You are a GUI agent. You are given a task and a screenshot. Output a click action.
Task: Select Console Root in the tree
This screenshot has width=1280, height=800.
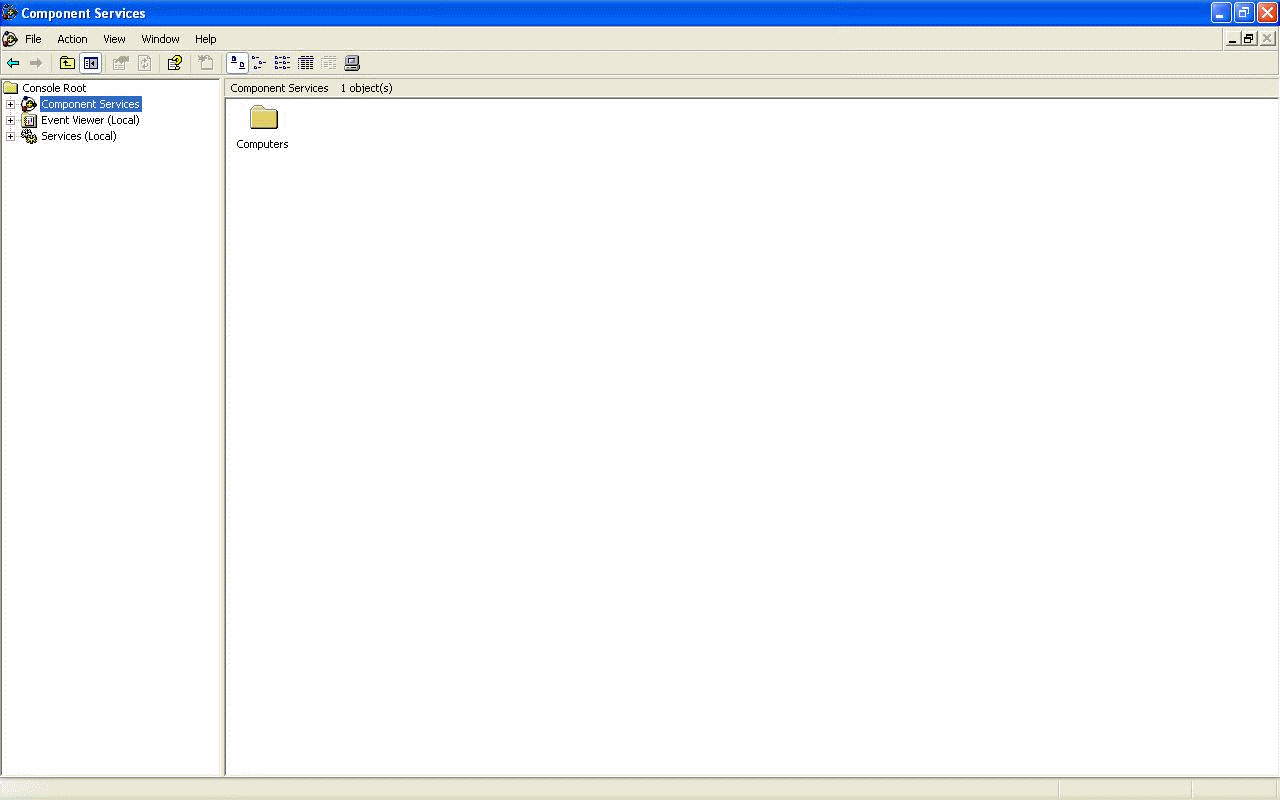[54, 88]
